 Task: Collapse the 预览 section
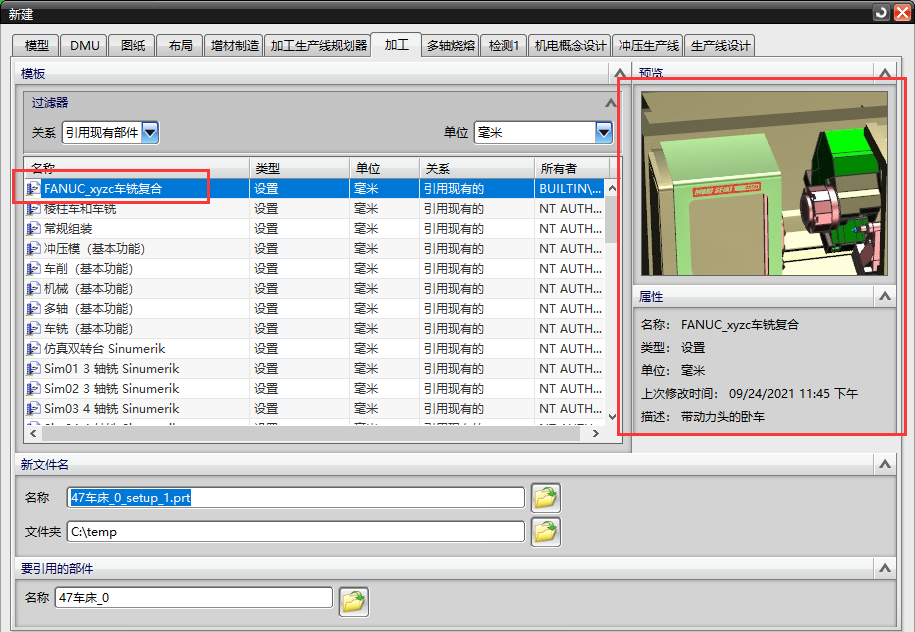(885, 73)
